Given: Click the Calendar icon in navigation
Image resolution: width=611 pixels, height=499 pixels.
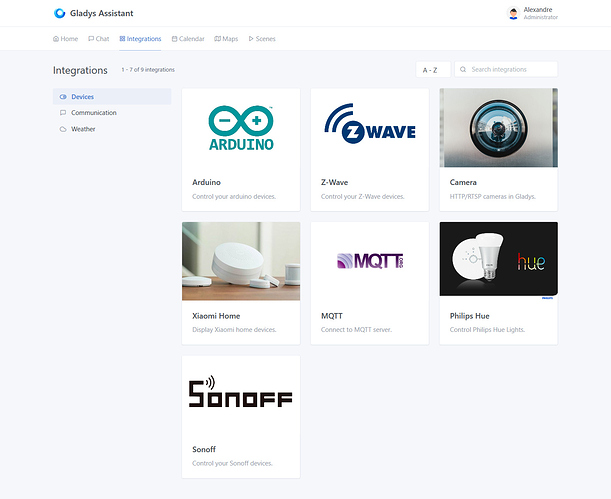Looking at the screenshot, I should click(175, 39).
